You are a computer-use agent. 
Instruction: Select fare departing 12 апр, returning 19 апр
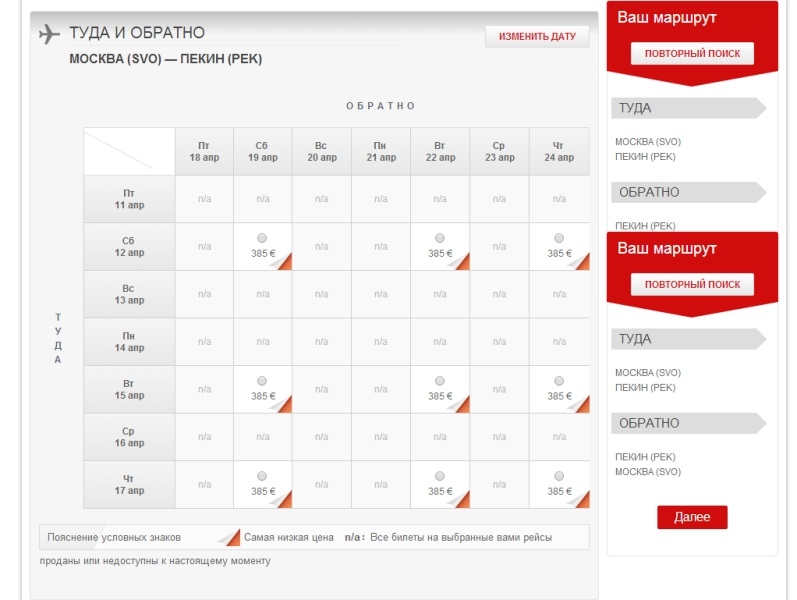tap(262, 238)
